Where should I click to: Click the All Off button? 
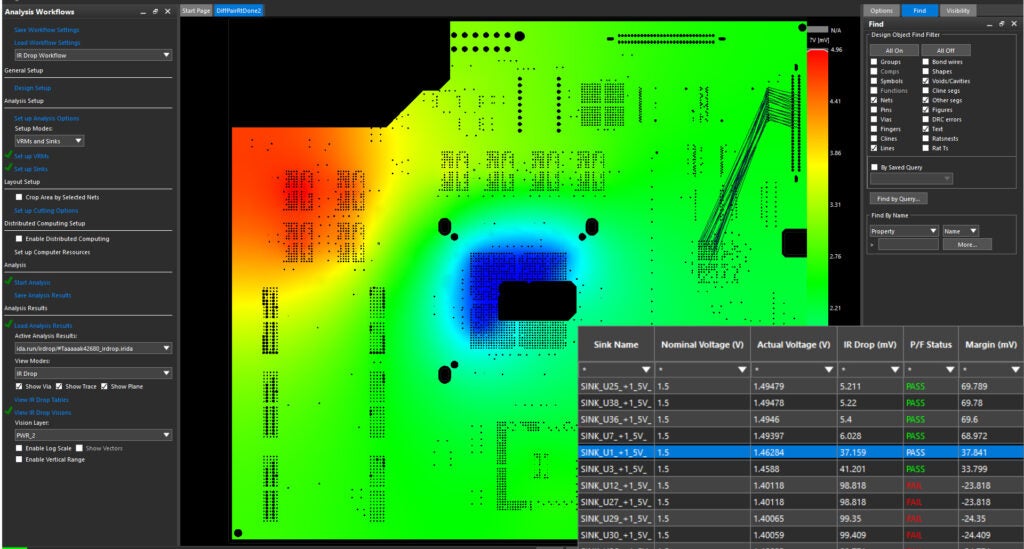[x=946, y=50]
